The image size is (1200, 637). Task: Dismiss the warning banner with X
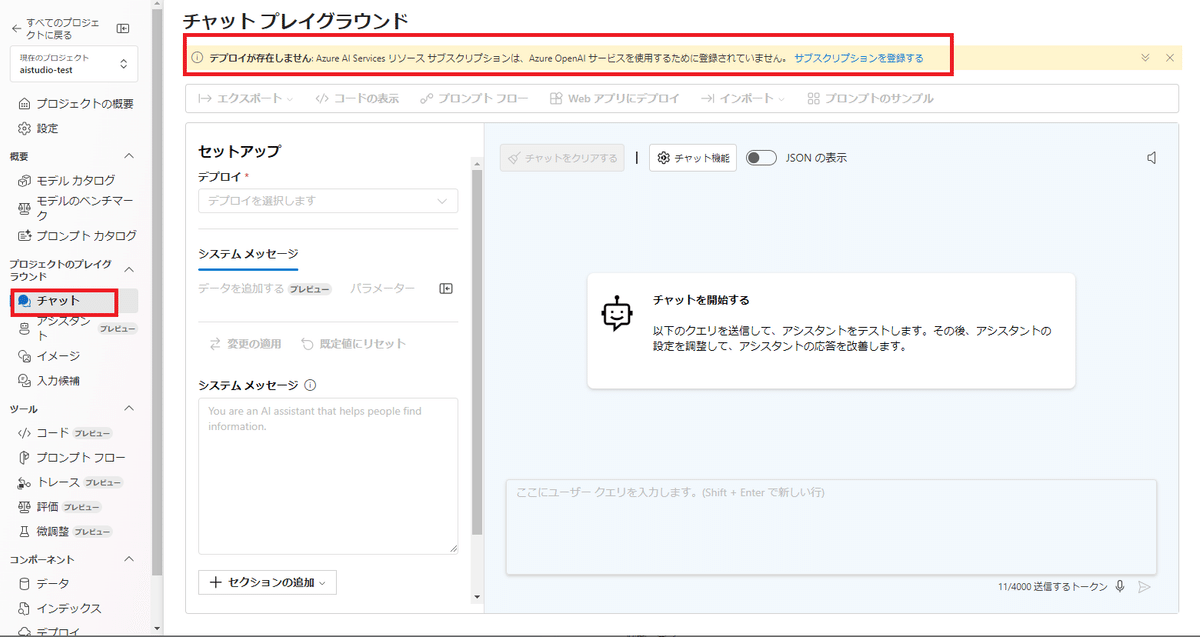[x=1170, y=58]
